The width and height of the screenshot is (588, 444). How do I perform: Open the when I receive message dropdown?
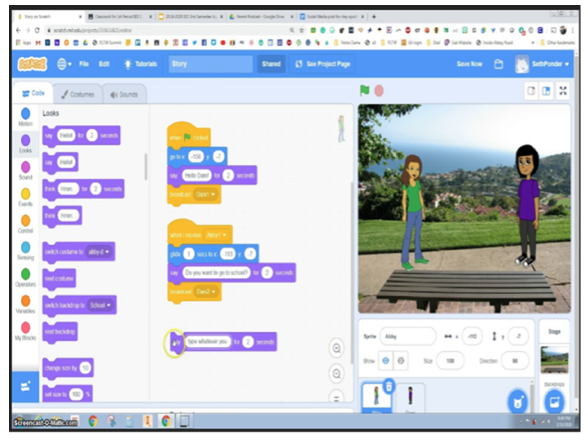[216, 235]
